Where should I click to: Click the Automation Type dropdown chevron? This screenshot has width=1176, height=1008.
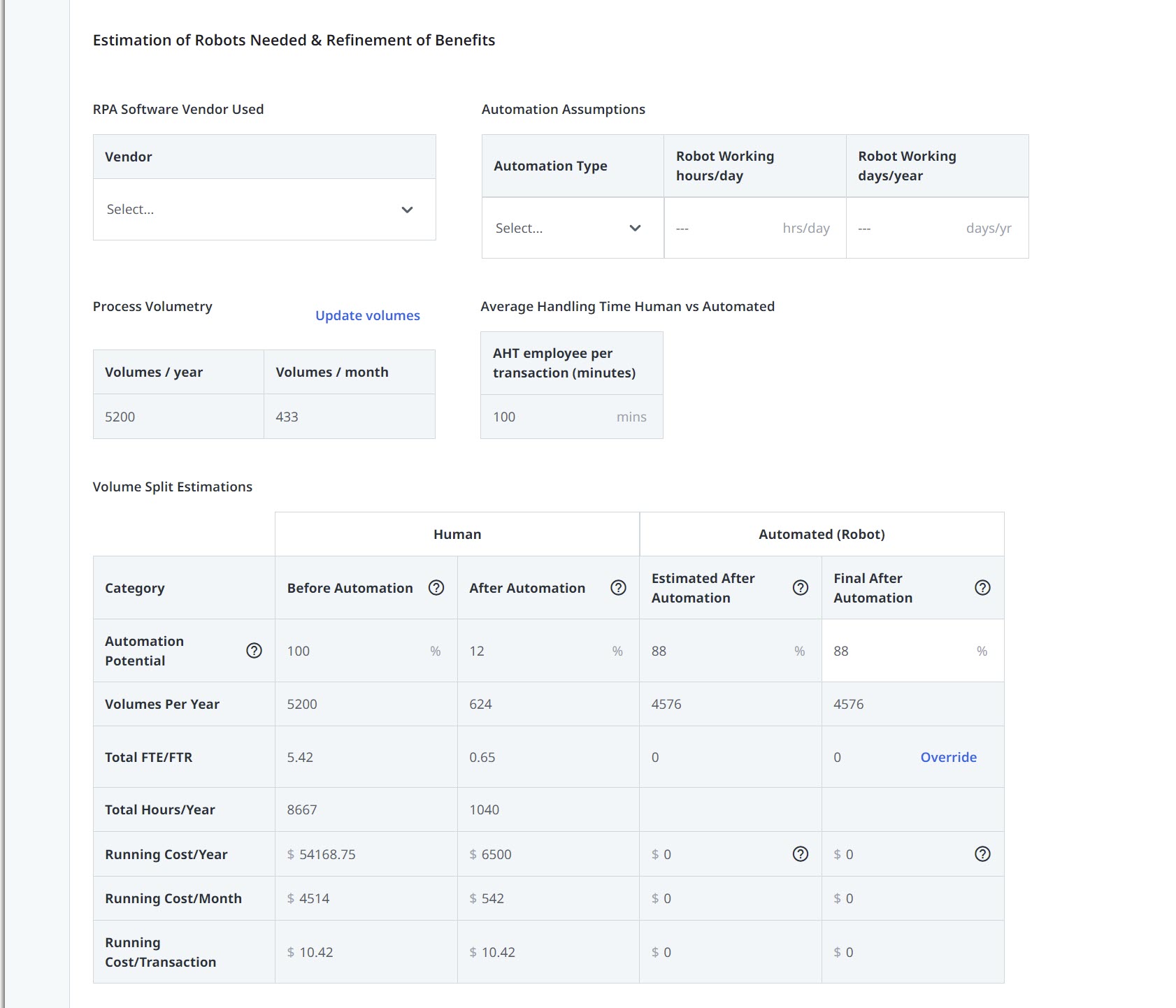(635, 228)
